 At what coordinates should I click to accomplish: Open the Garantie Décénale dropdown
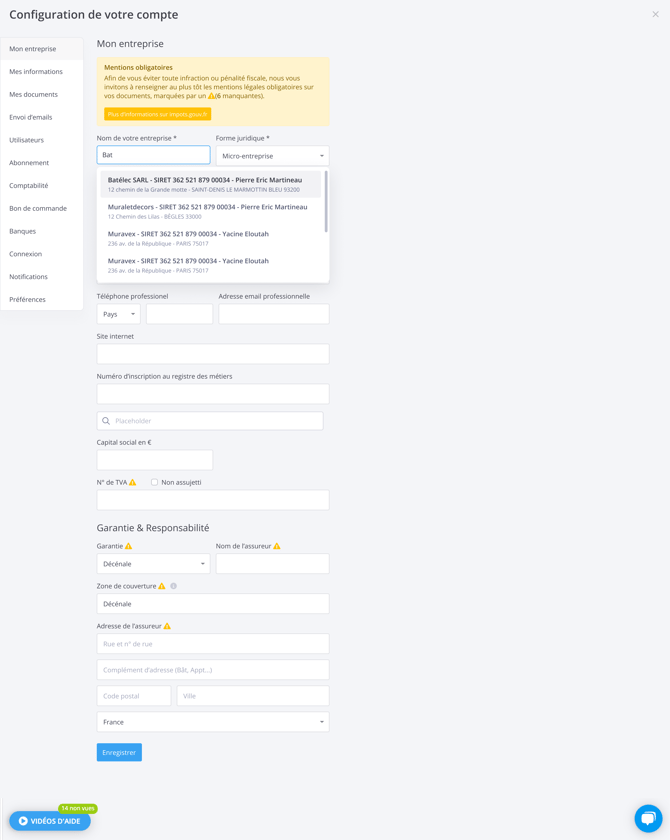(153, 564)
